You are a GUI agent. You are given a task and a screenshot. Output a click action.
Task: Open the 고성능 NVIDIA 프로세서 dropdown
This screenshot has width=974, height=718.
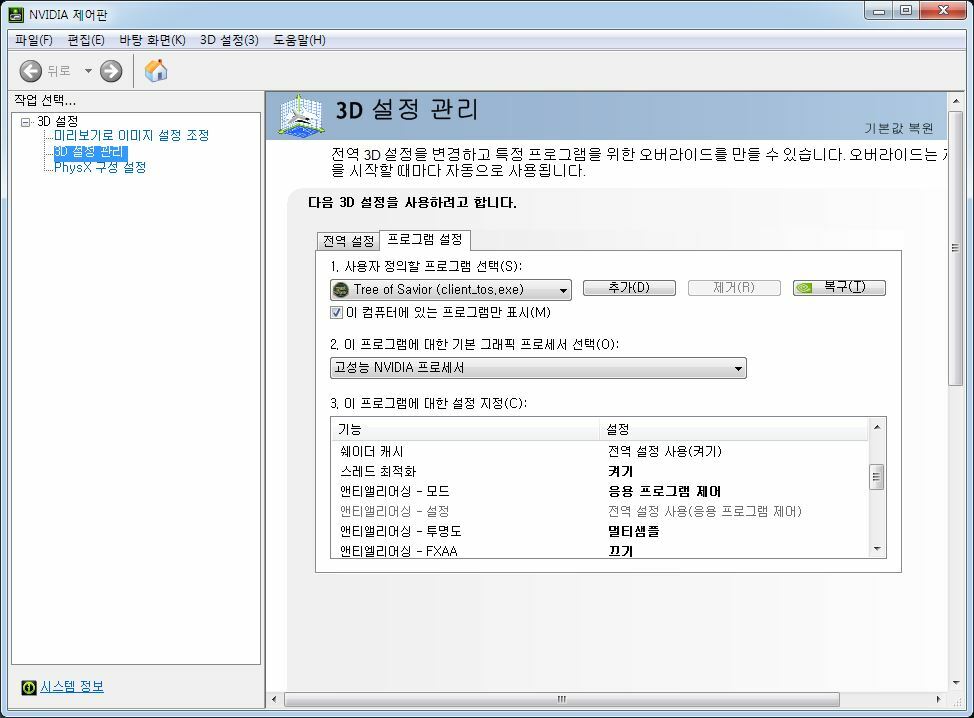click(538, 368)
